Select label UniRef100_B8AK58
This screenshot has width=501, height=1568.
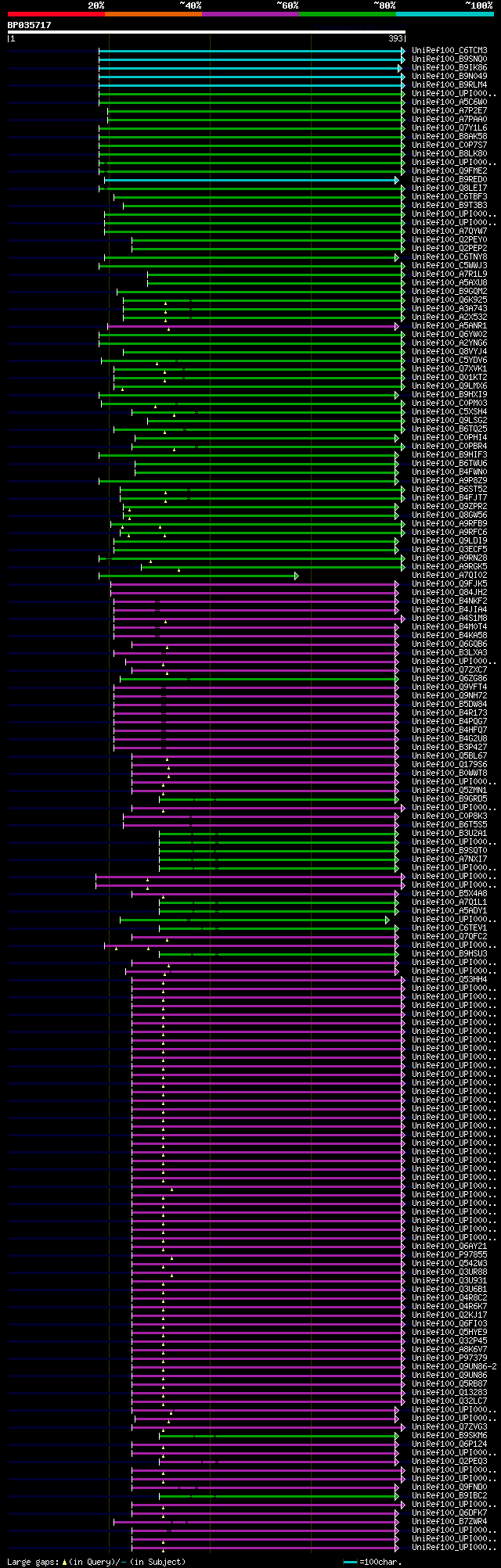(x=449, y=136)
